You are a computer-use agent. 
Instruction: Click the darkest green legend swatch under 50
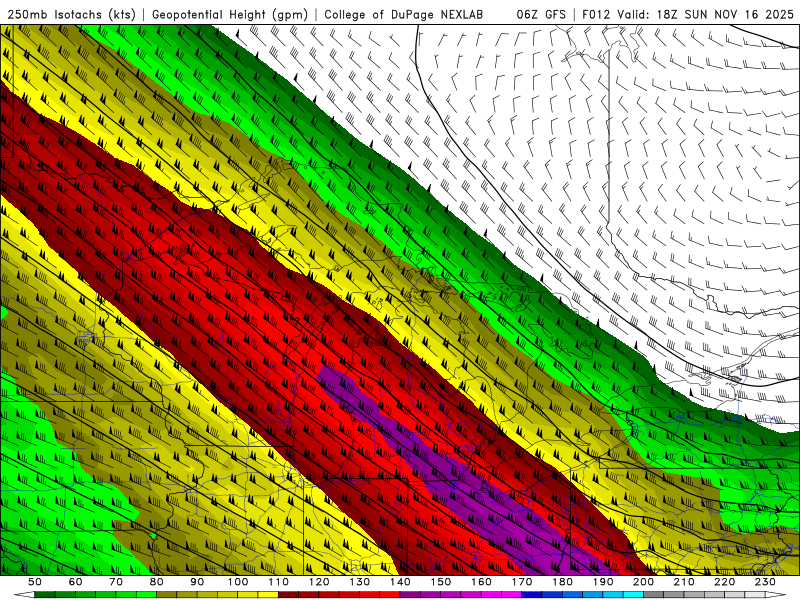point(45,595)
